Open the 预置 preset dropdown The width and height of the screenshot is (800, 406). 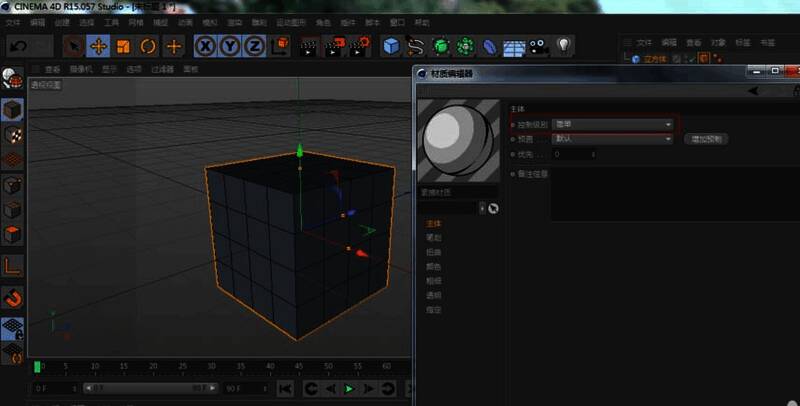pos(613,139)
